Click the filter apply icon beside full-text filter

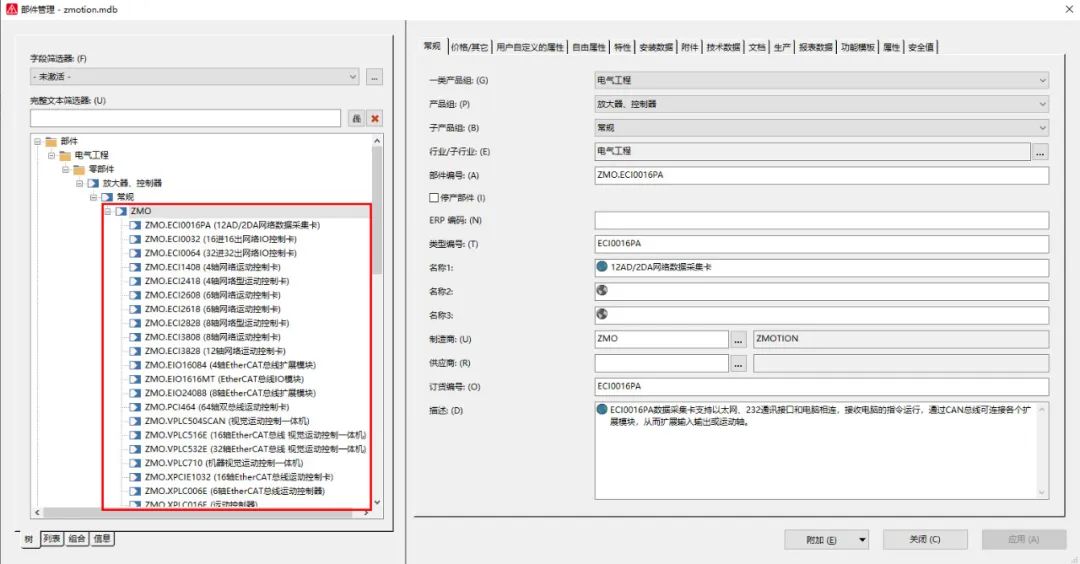pyautogui.click(x=356, y=118)
